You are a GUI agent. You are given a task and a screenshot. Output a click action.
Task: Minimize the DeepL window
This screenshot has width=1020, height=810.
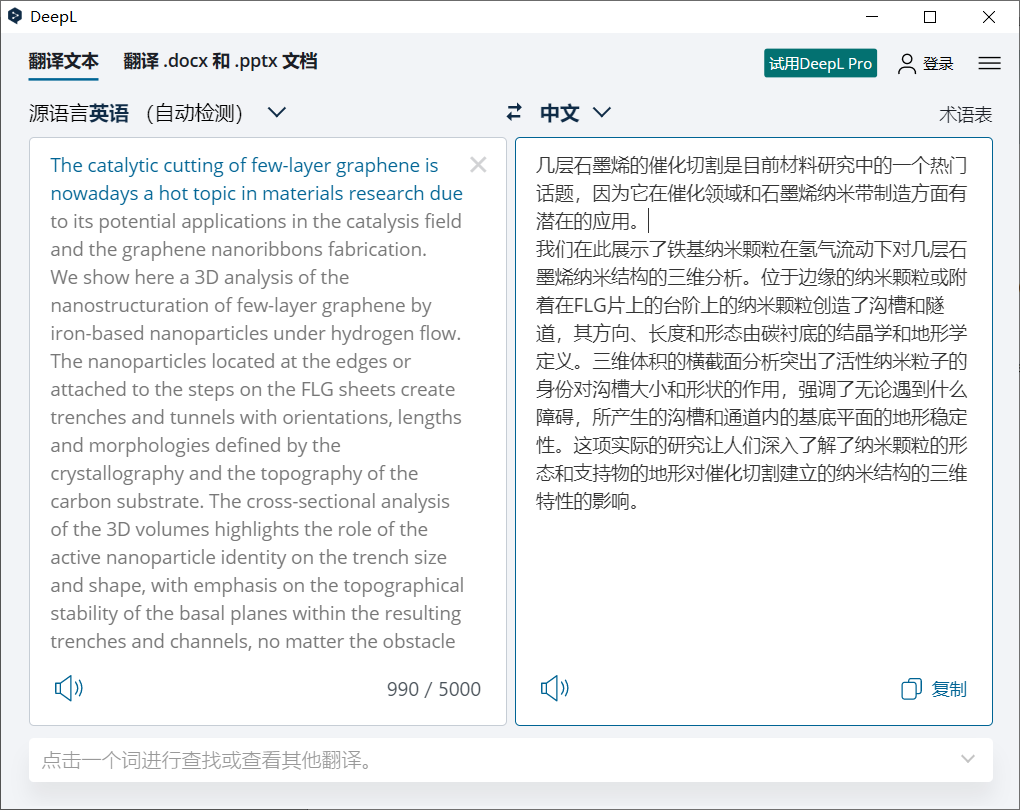point(872,17)
